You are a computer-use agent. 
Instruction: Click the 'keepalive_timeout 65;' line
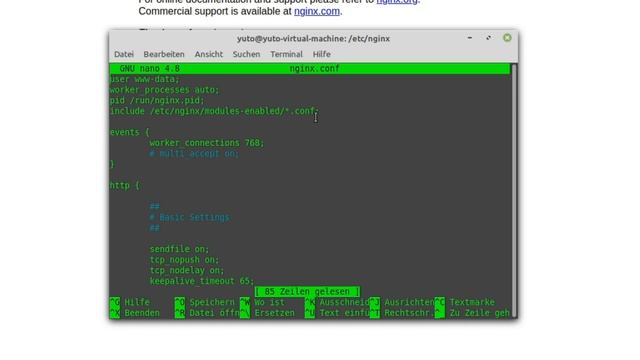[x=202, y=281]
